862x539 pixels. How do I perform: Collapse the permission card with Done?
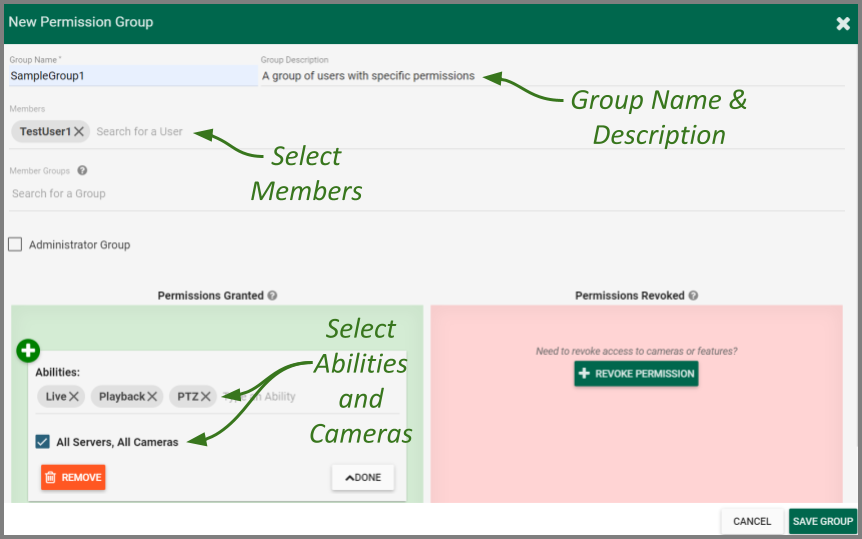[x=363, y=478]
